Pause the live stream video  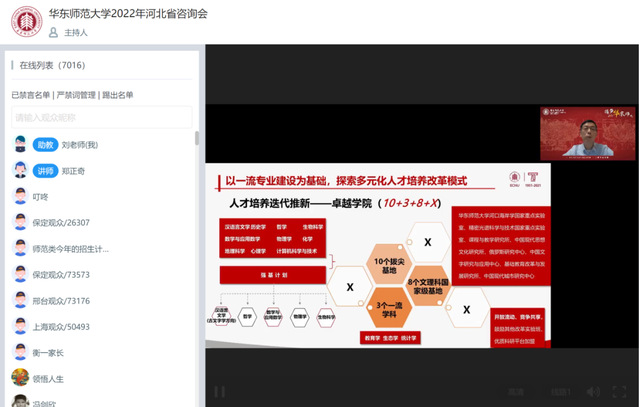click(x=220, y=392)
